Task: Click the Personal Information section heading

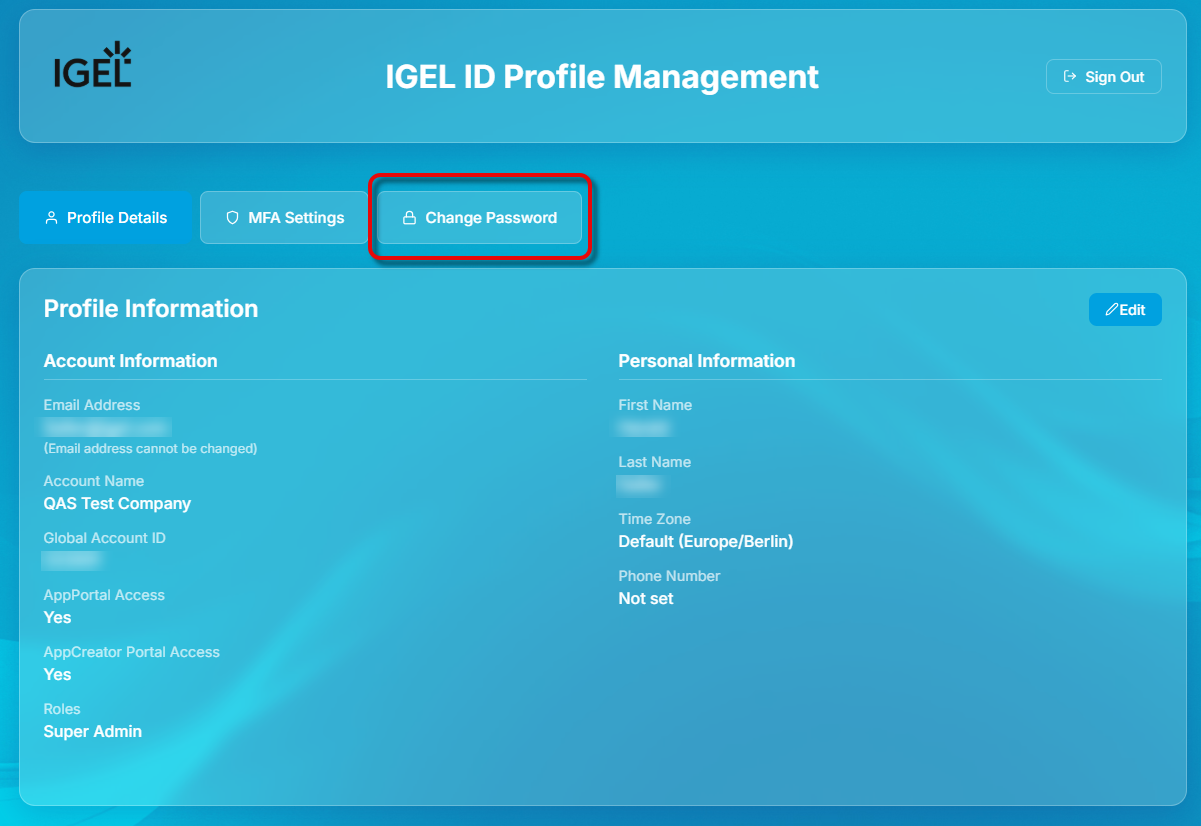Action: click(x=707, y=360)
